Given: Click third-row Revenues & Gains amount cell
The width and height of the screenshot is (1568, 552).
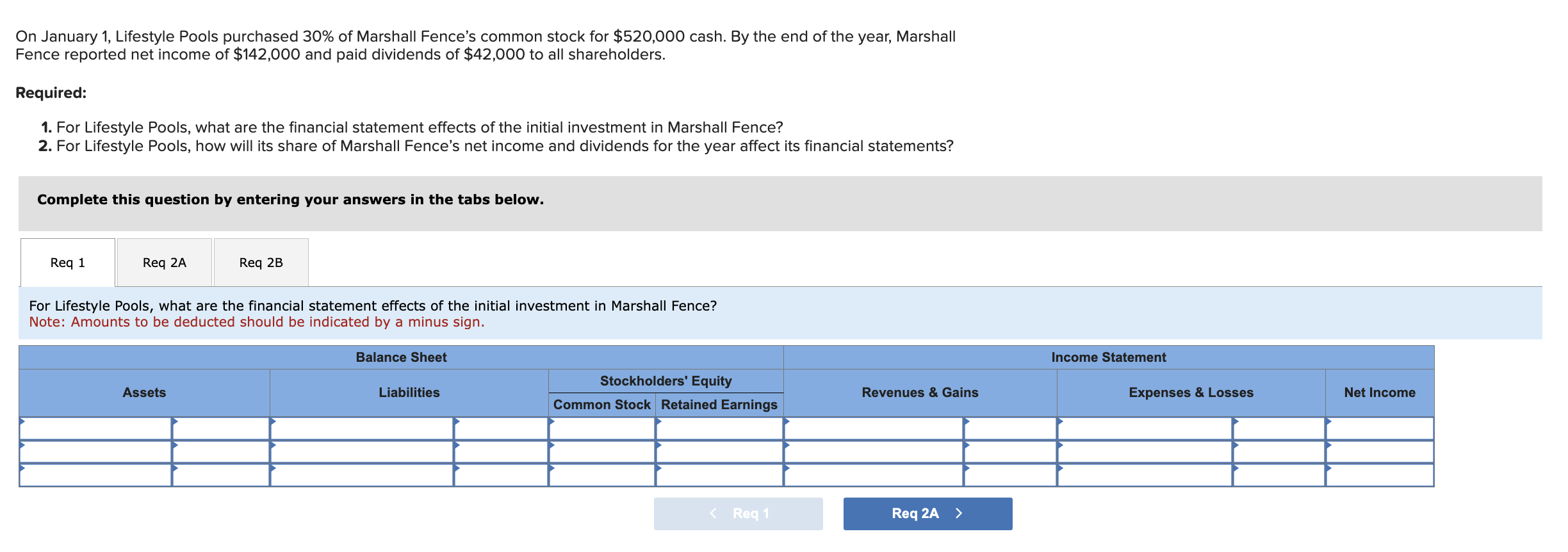Looking at the screenshot, I should [1011, 475].
